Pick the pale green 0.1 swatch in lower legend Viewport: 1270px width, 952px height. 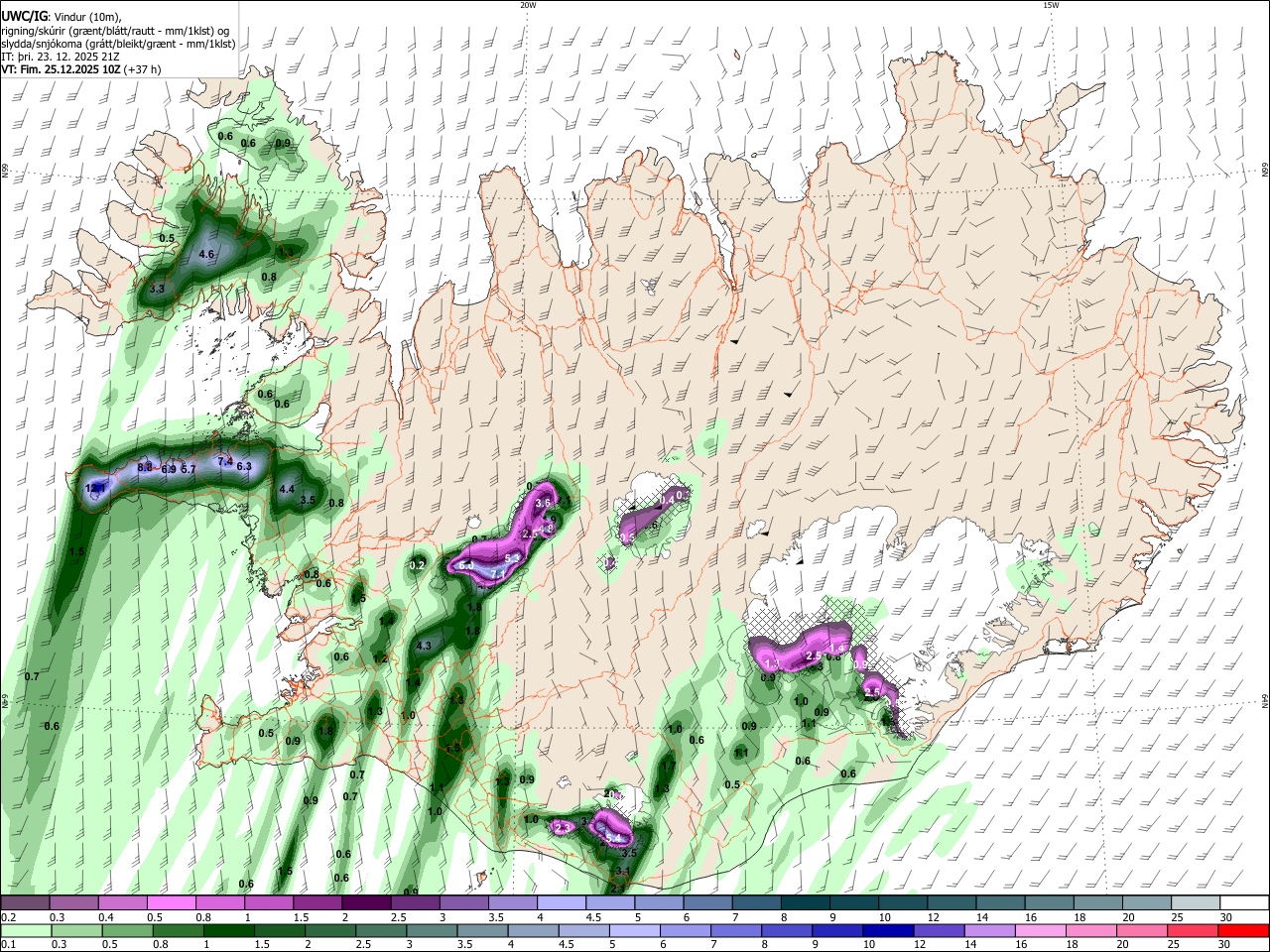24,930
